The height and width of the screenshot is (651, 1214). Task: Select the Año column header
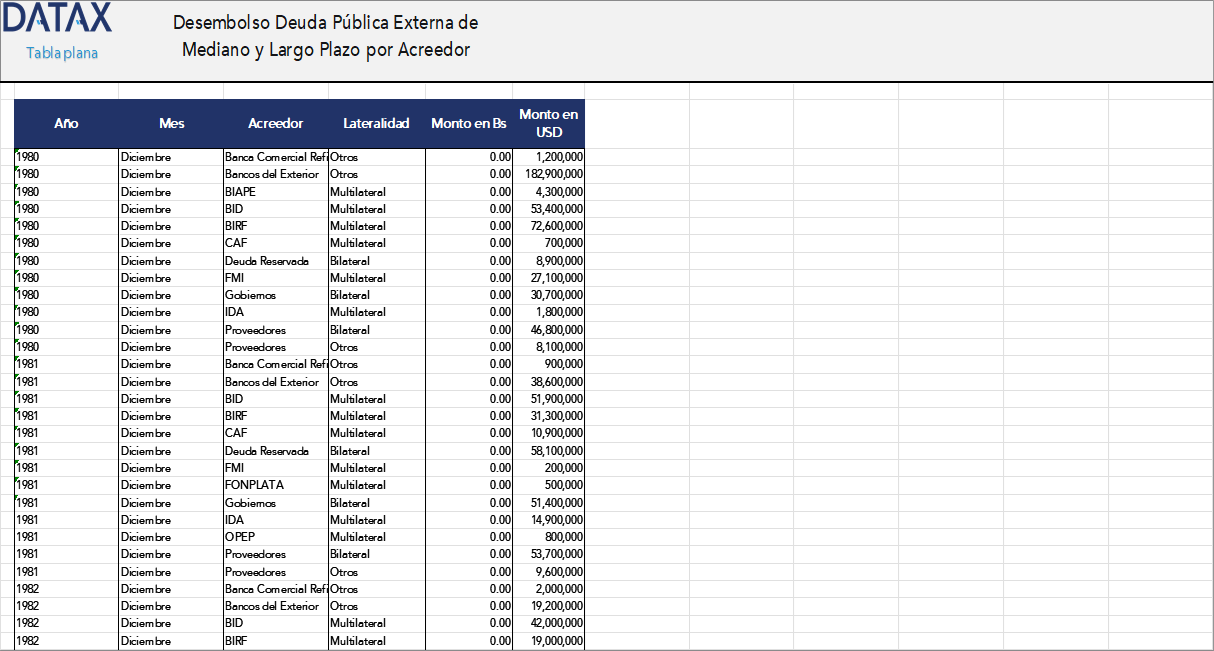[x=66, y=123]
